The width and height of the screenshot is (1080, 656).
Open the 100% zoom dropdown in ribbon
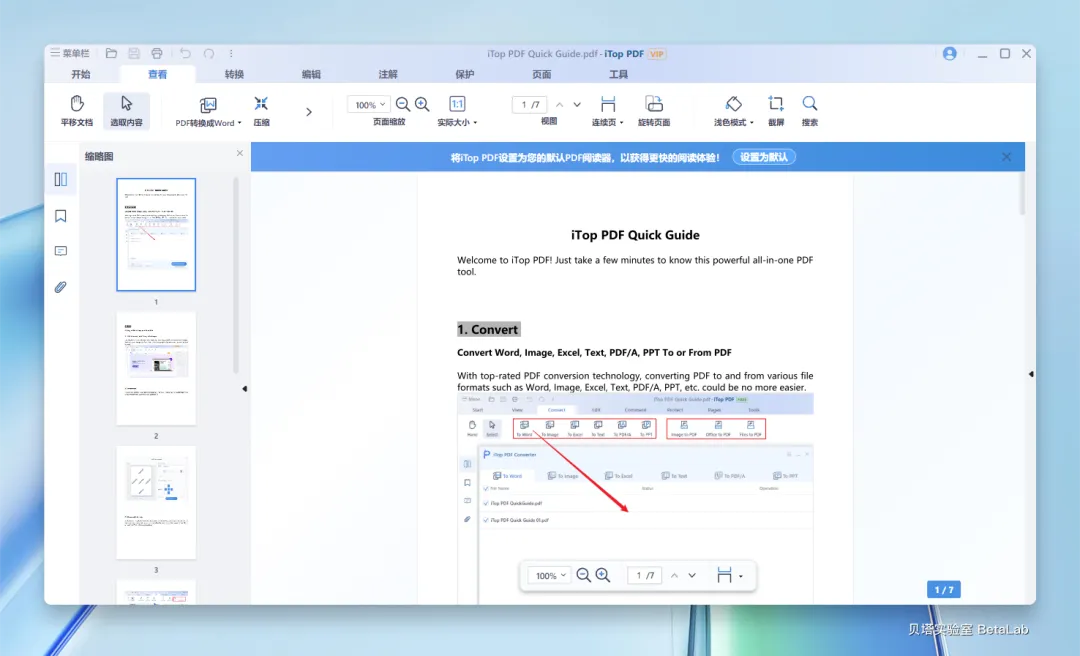[x=368, y=105]
